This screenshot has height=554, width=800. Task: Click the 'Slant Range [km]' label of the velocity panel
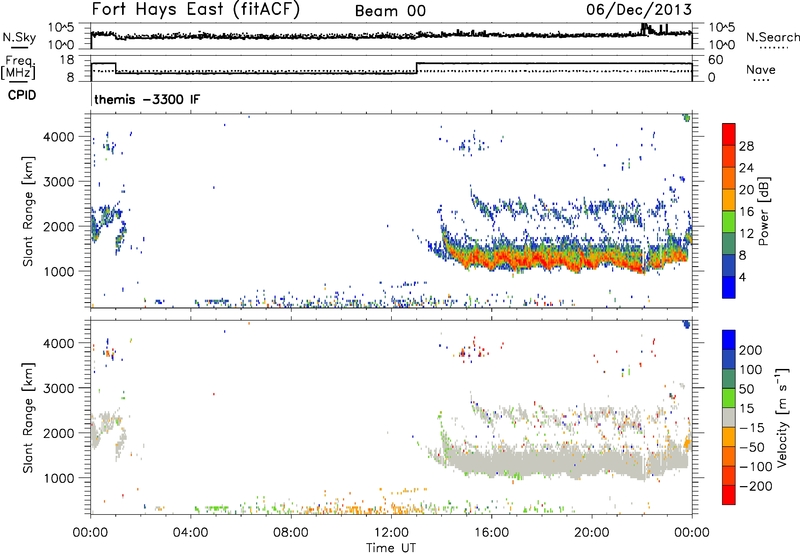28,418
